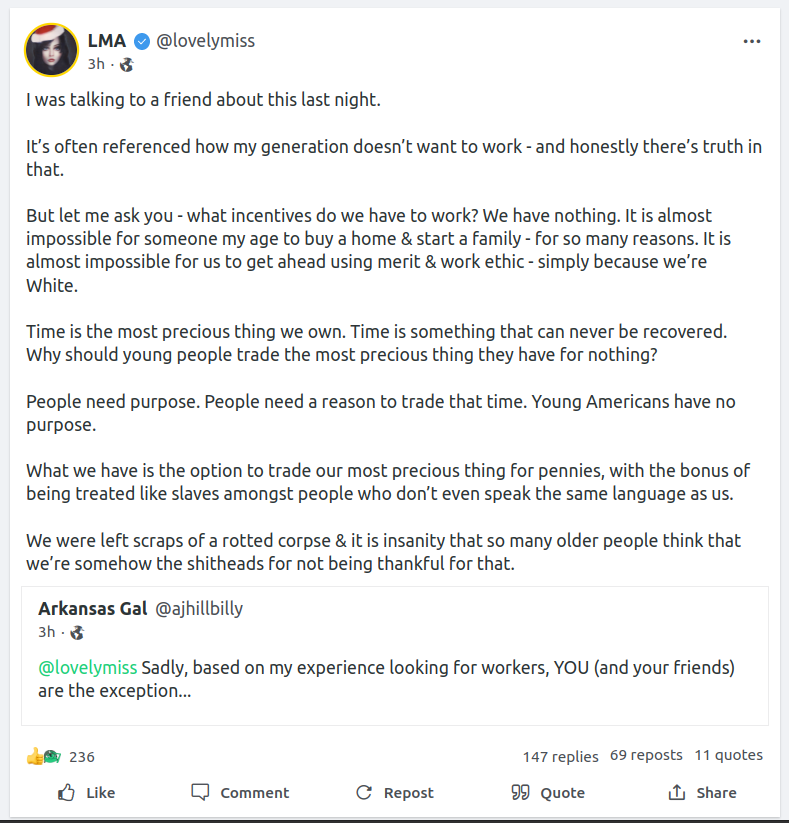Open the three-dot post options menu
Viewport: 789px width, 823px height.
[x=752, y=42]
